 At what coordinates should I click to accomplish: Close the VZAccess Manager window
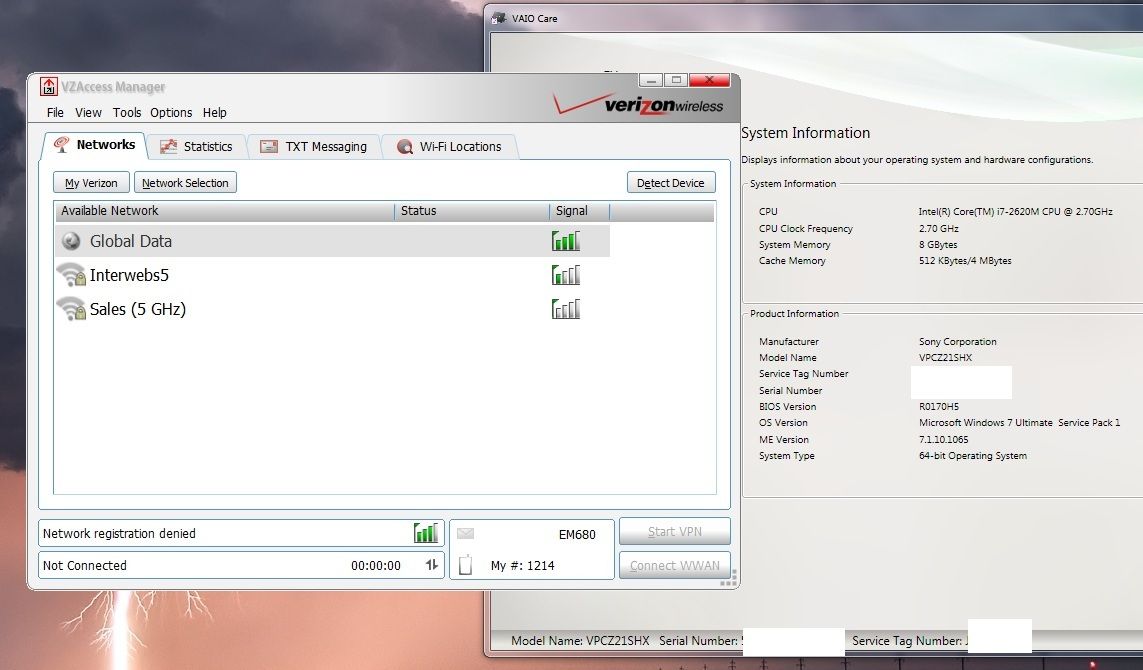tap(709, 80)
